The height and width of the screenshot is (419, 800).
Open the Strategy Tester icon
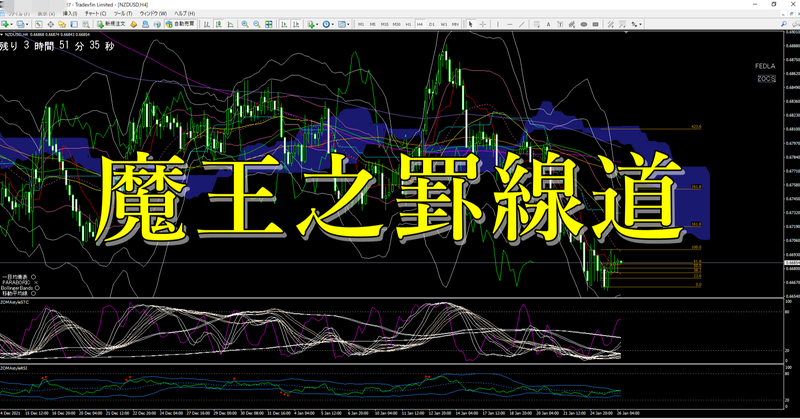86,24
